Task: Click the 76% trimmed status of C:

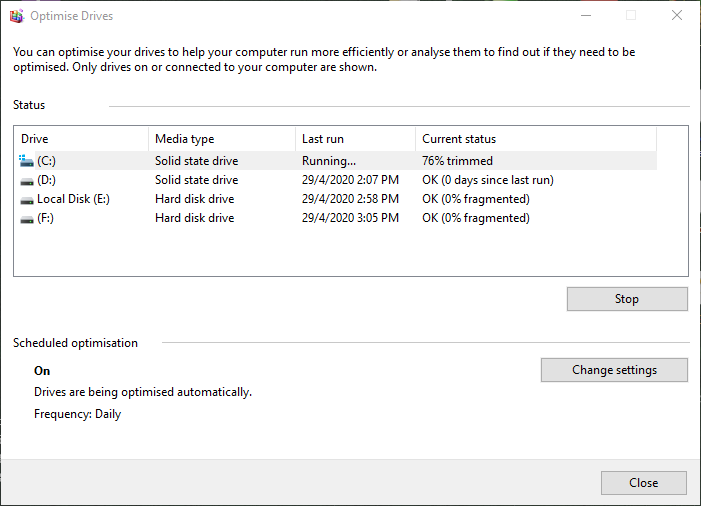Action: (x=457, y=161)
